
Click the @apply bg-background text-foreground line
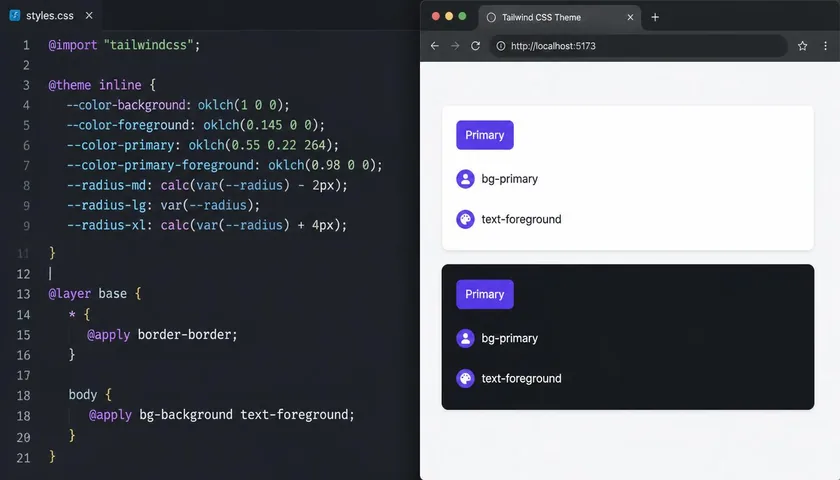[x=221, y=415]
